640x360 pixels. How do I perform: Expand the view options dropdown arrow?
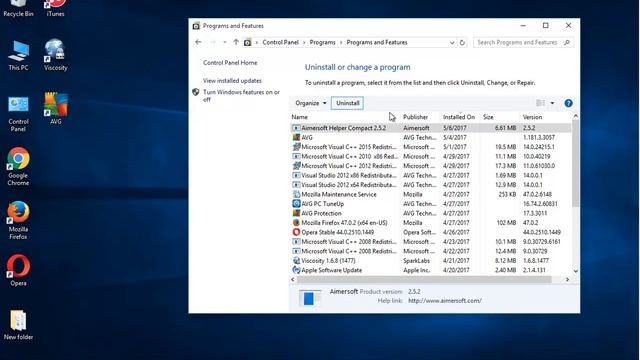click(x=552, y=103)
